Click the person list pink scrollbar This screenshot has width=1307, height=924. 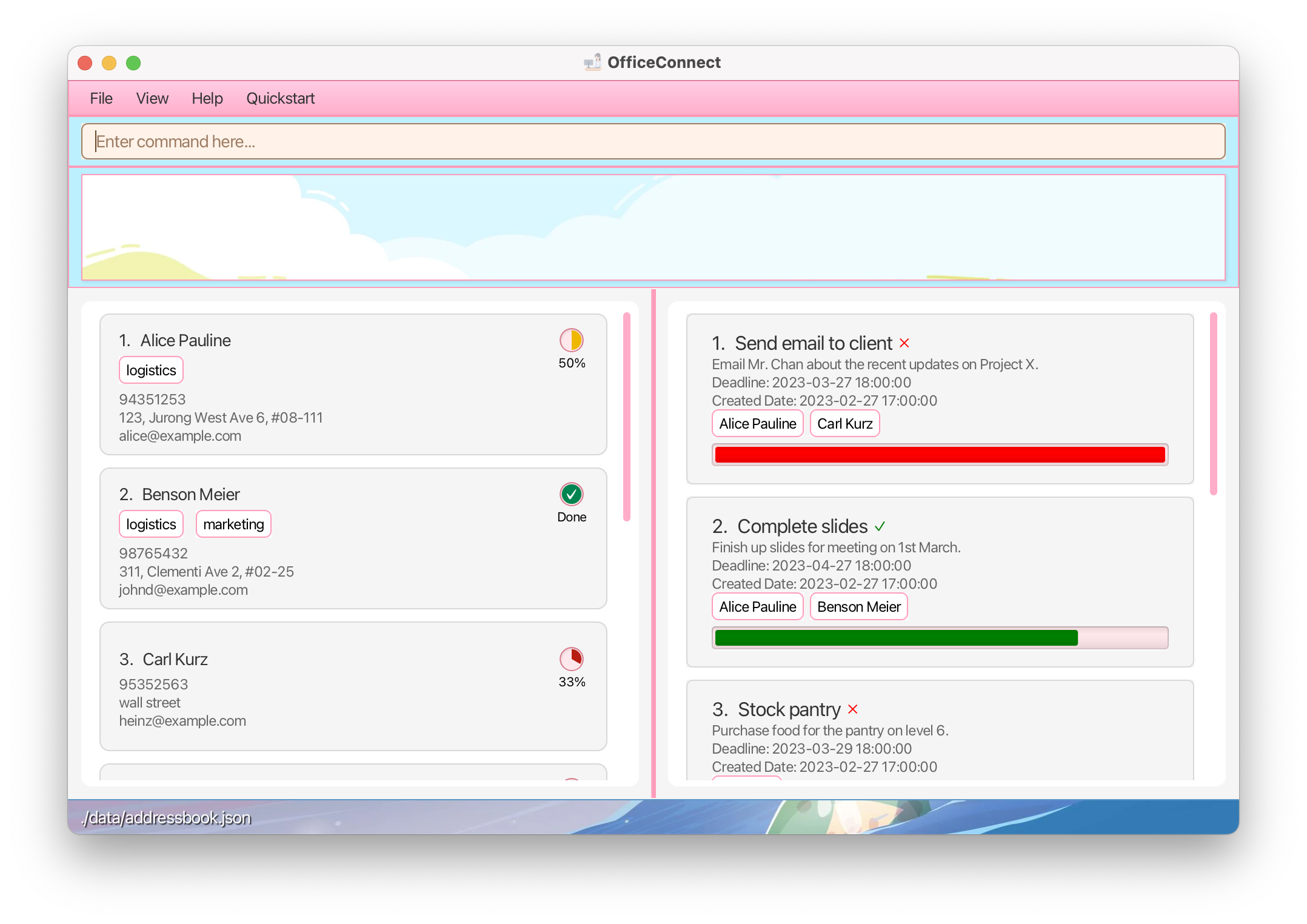627,417
